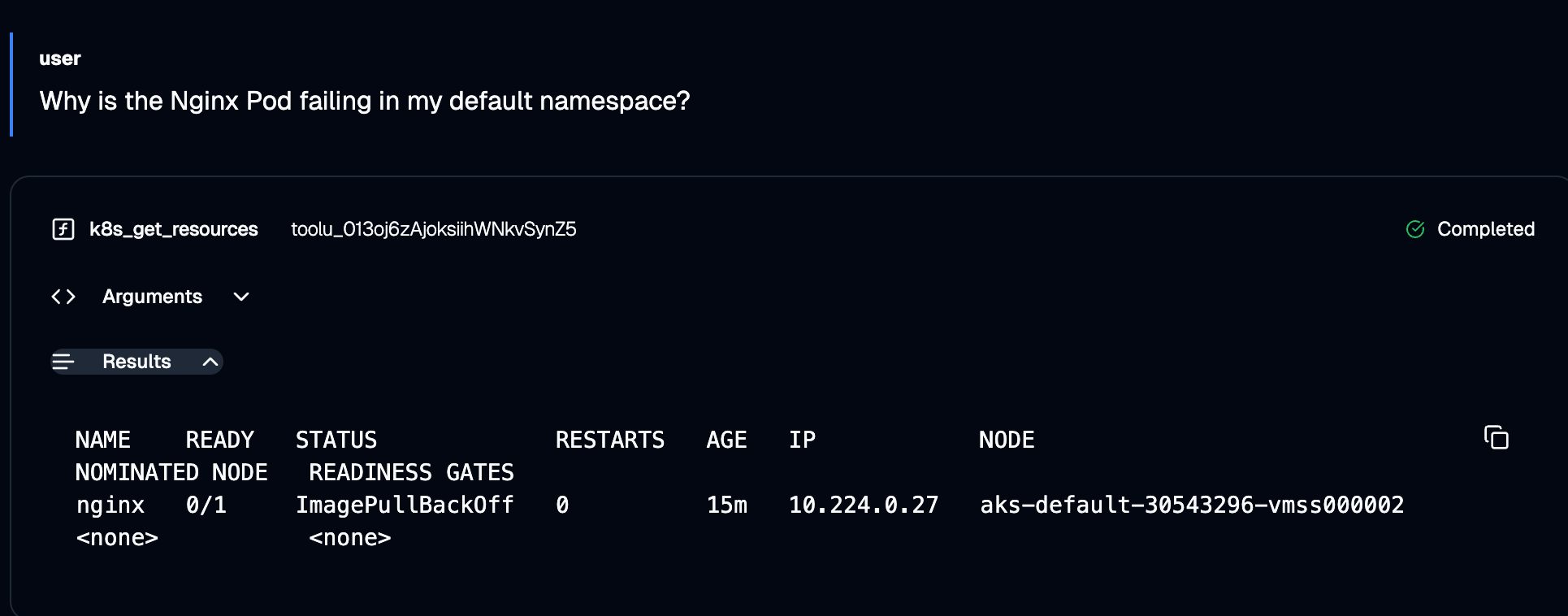Collapse the Results section chevron
Image resolution: width=1568 pixels, height=616 pixels.
[210, 362]
